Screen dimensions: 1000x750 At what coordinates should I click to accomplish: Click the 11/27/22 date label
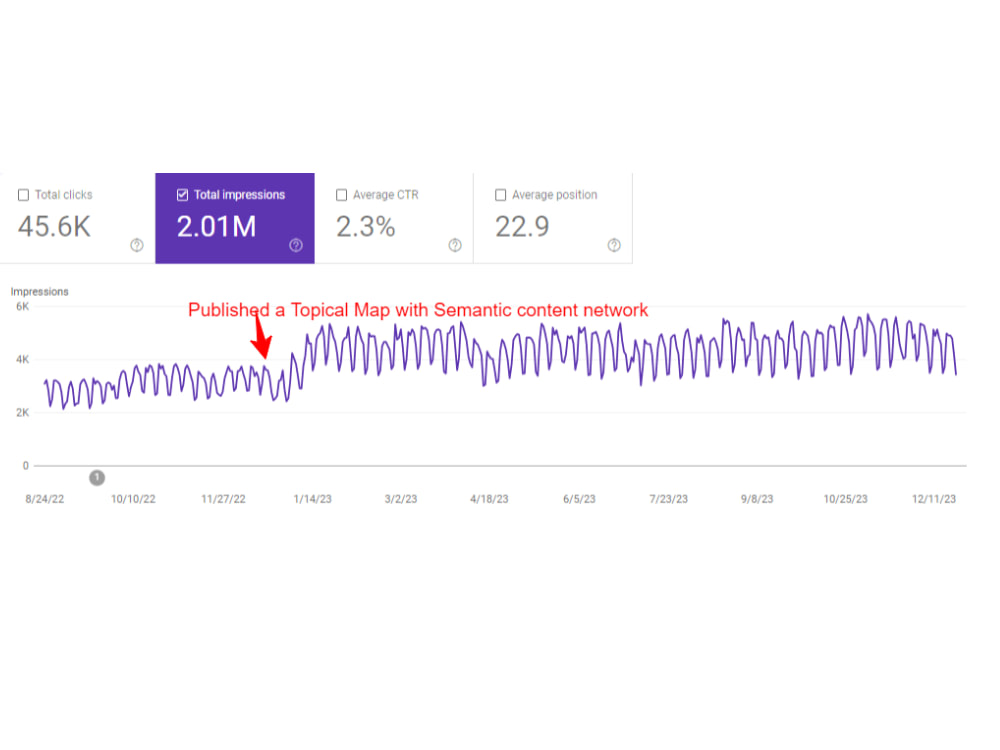223,499
